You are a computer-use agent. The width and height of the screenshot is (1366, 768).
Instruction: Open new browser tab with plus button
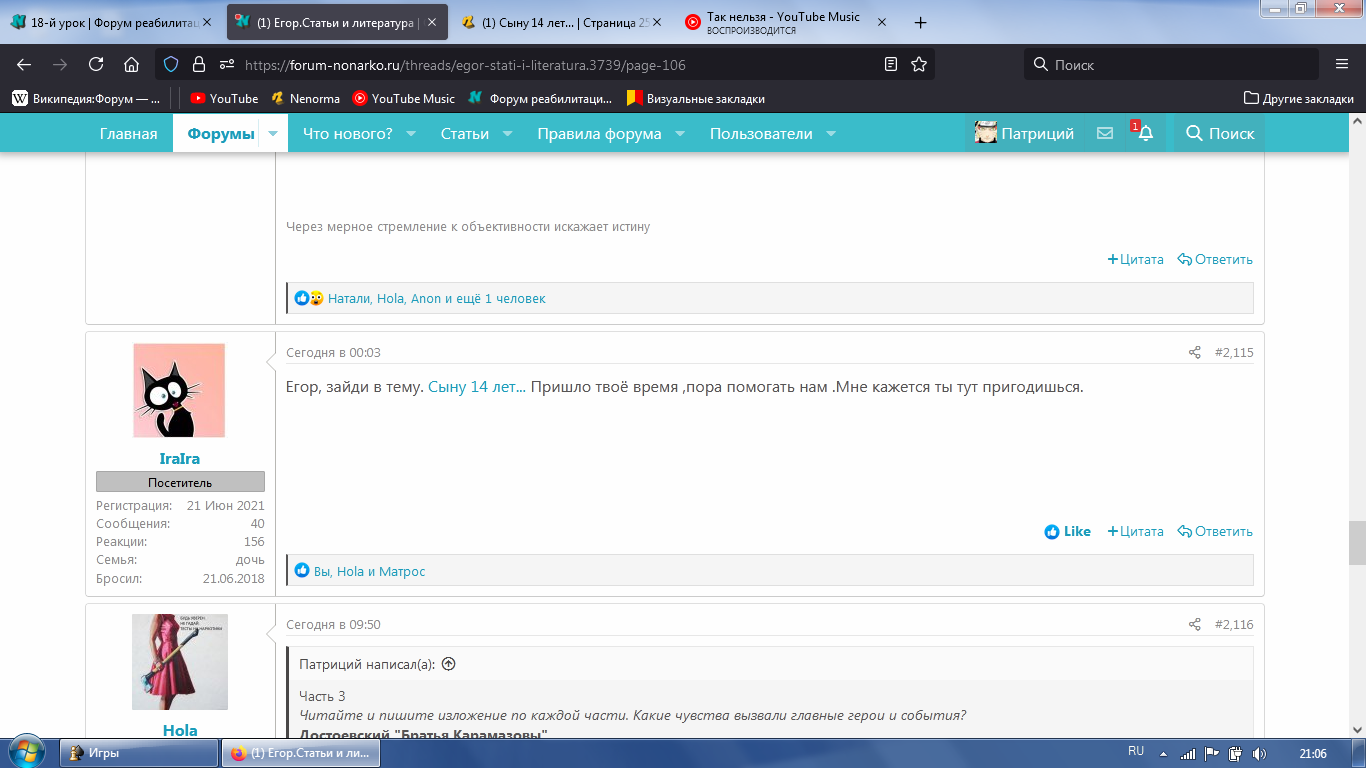[921, 23]
